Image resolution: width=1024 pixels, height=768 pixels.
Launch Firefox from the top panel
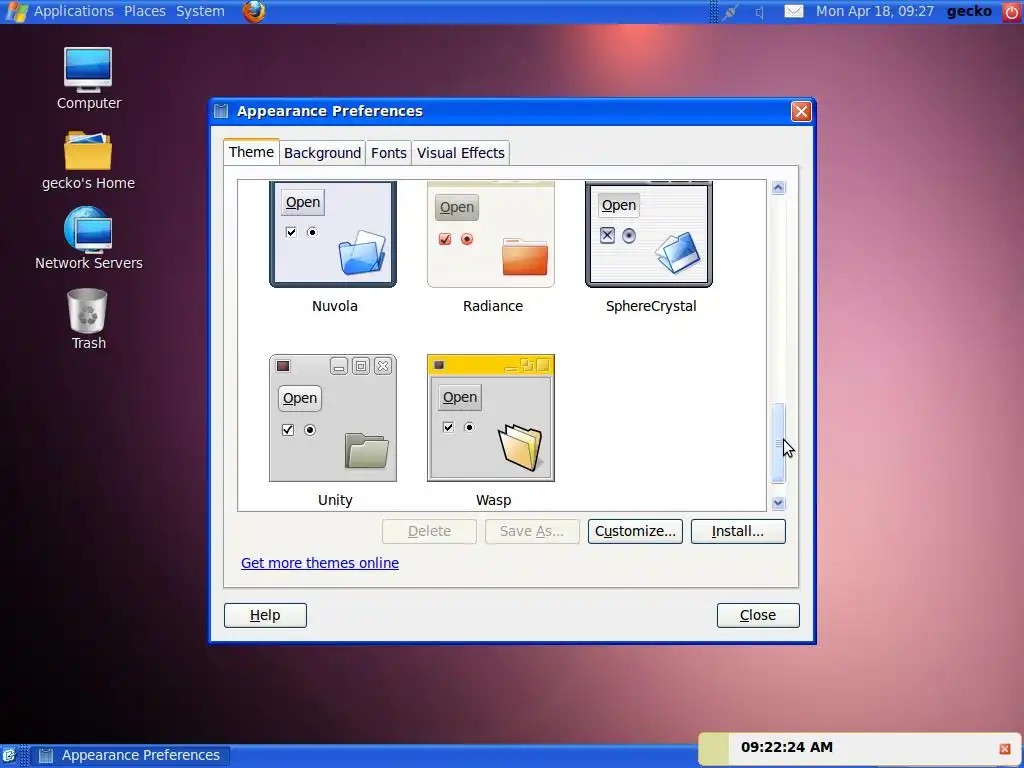pos(254,11)
